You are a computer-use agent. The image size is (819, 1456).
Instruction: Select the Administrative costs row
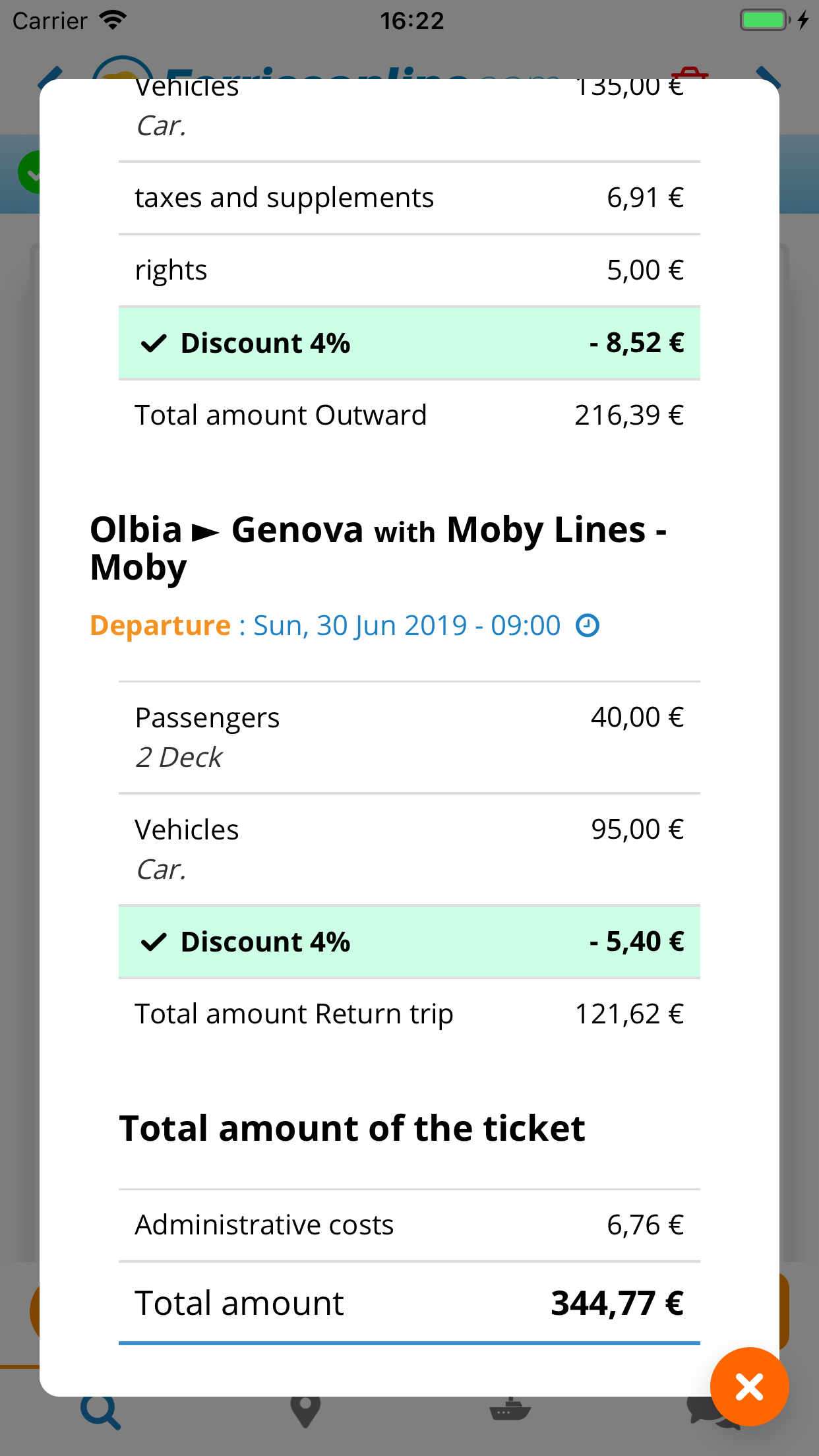[x=409, y=1225]
